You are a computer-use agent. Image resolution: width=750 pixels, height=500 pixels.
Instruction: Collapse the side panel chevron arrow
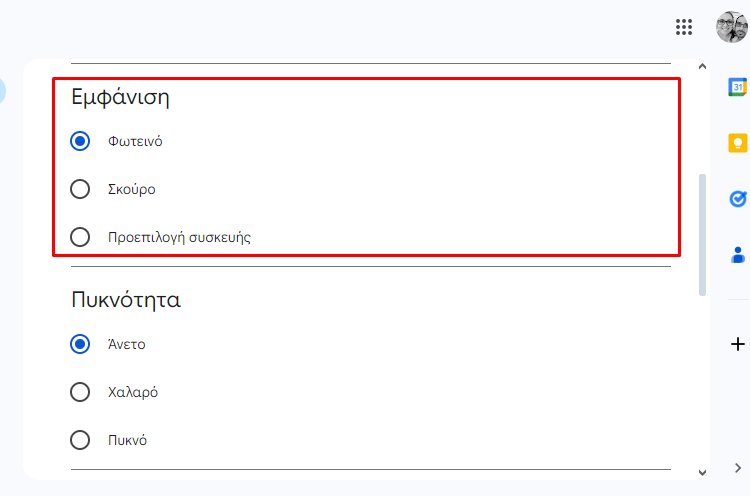(x=738, y=467)
